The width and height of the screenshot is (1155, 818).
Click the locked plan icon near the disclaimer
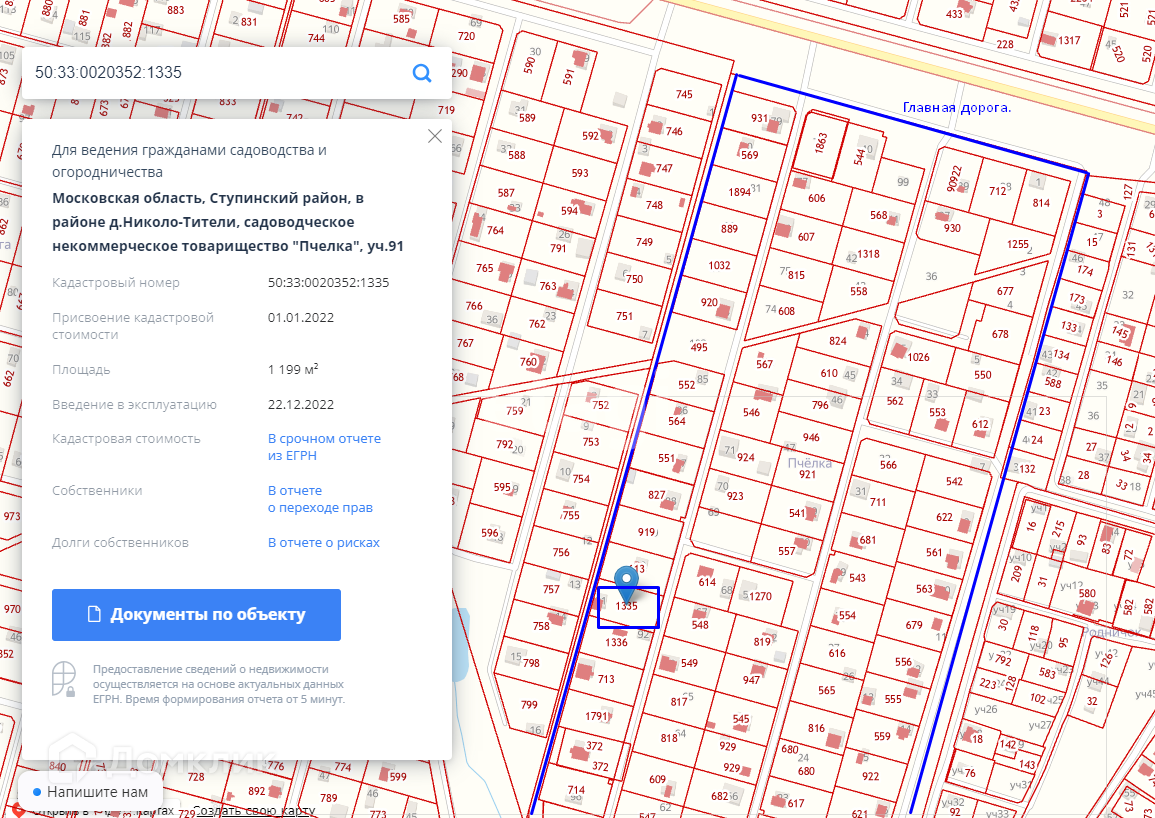pos(64,679)
